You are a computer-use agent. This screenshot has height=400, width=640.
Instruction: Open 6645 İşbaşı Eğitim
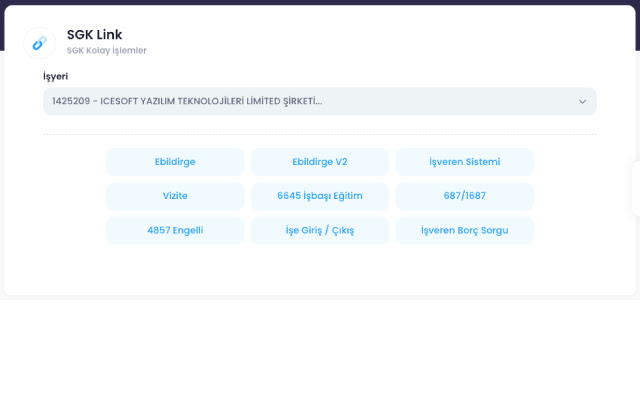click(x=320, y=196)
